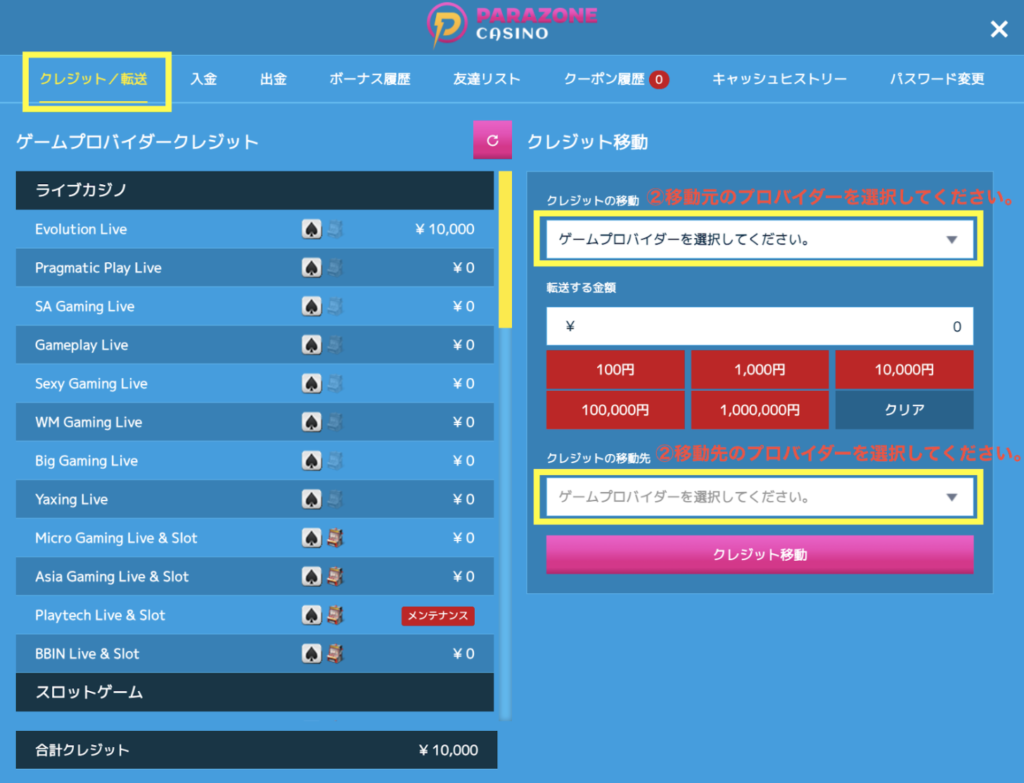Click the spade icon for BBIN Live & Slot
This screenshot has height=783, width=1024.
tap(312, 653)
